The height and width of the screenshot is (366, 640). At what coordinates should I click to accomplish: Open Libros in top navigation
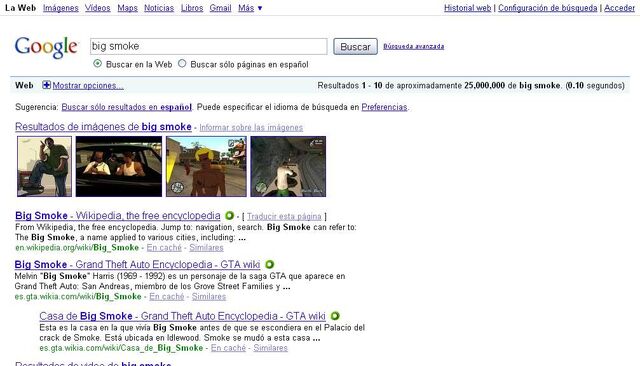coord(192,8)
